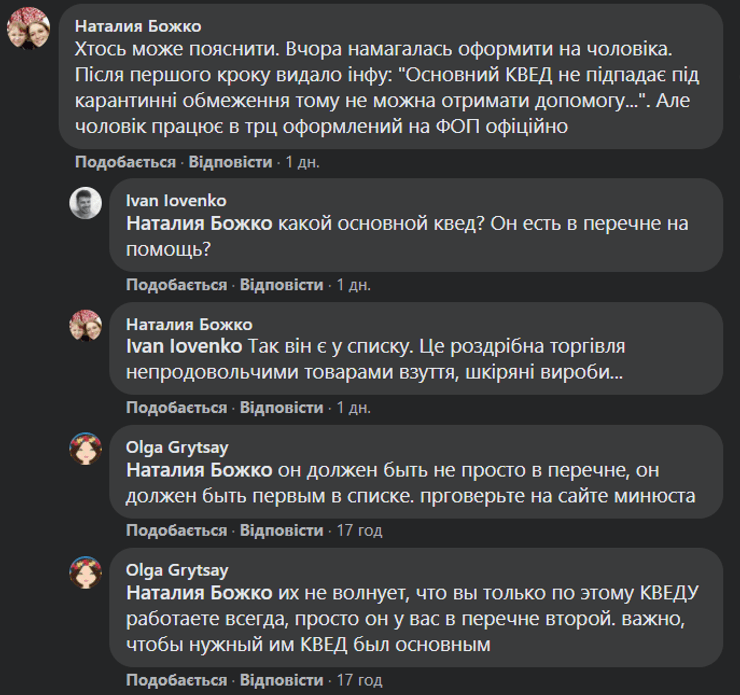Open Ivan Iovenko's name link above his comment

point(176,201)
